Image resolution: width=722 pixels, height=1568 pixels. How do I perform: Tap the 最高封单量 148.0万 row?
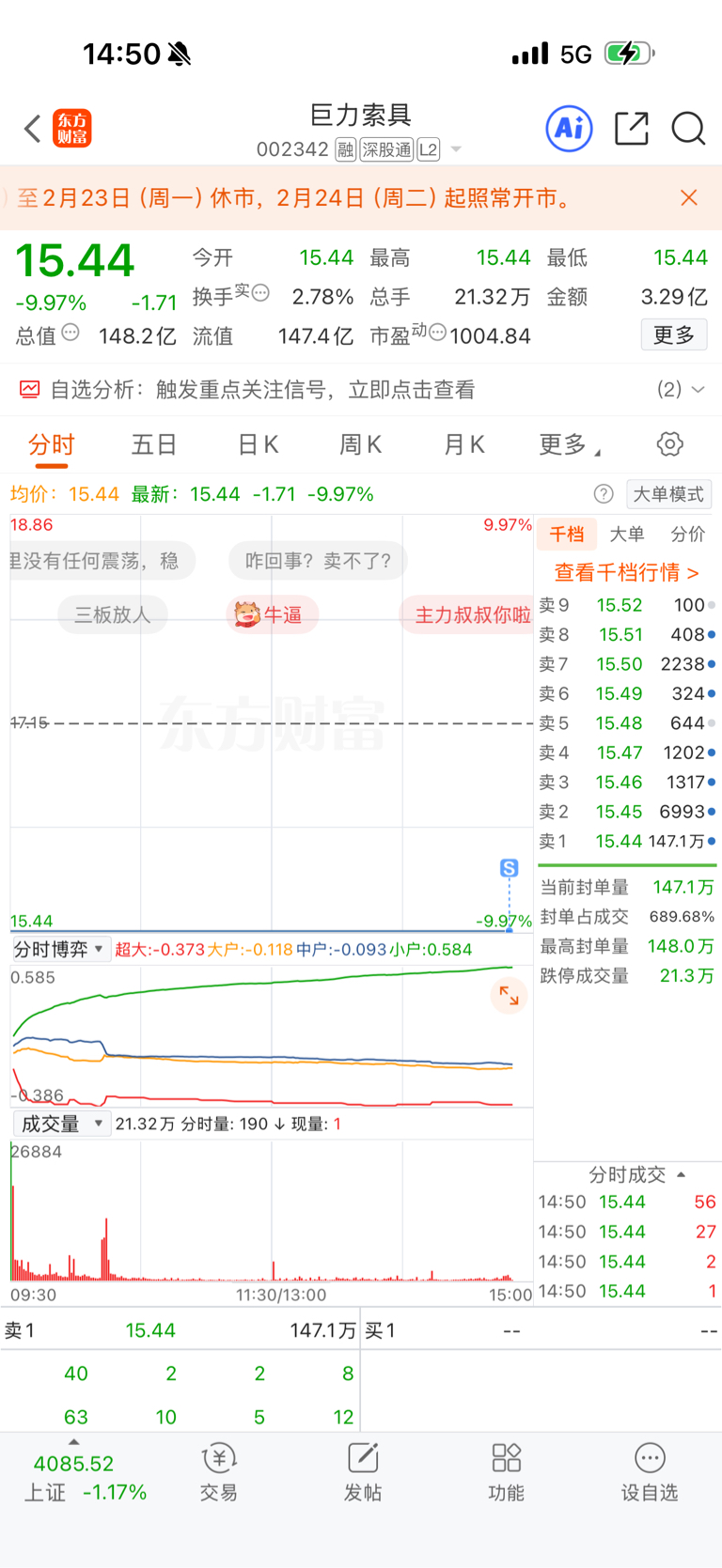[x=627, y=946]
